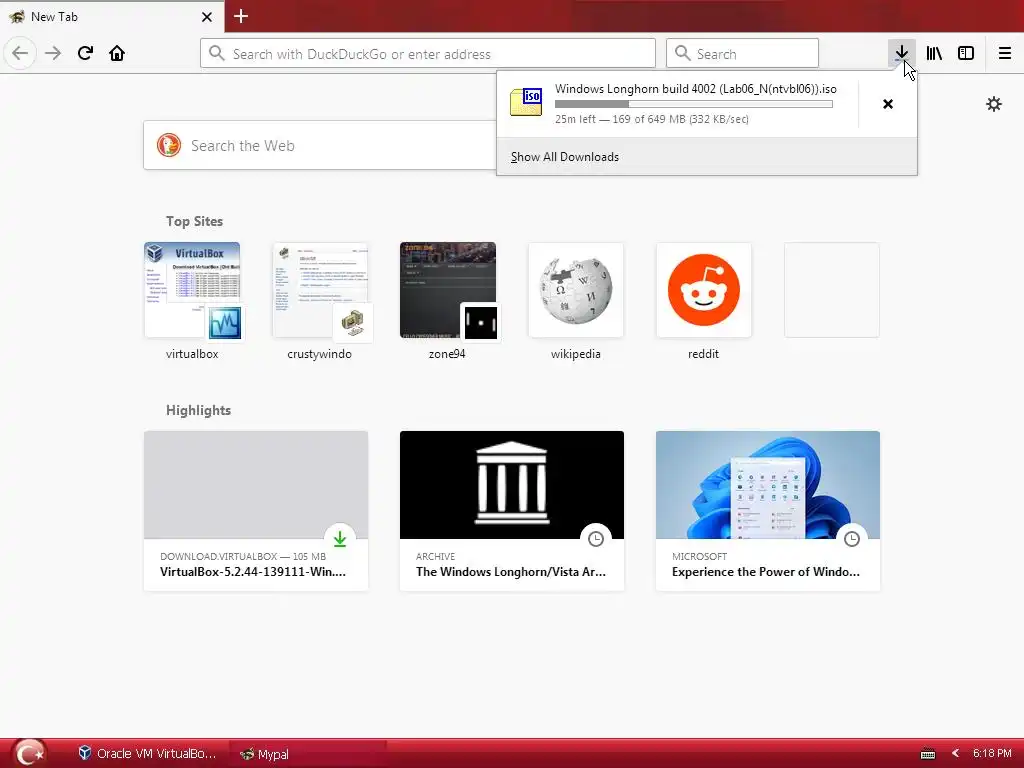Image resolution: width=1024 pixels, height=768 pixels.
Task: Click the Top Sites section heading
Action: tap(194, 221)
